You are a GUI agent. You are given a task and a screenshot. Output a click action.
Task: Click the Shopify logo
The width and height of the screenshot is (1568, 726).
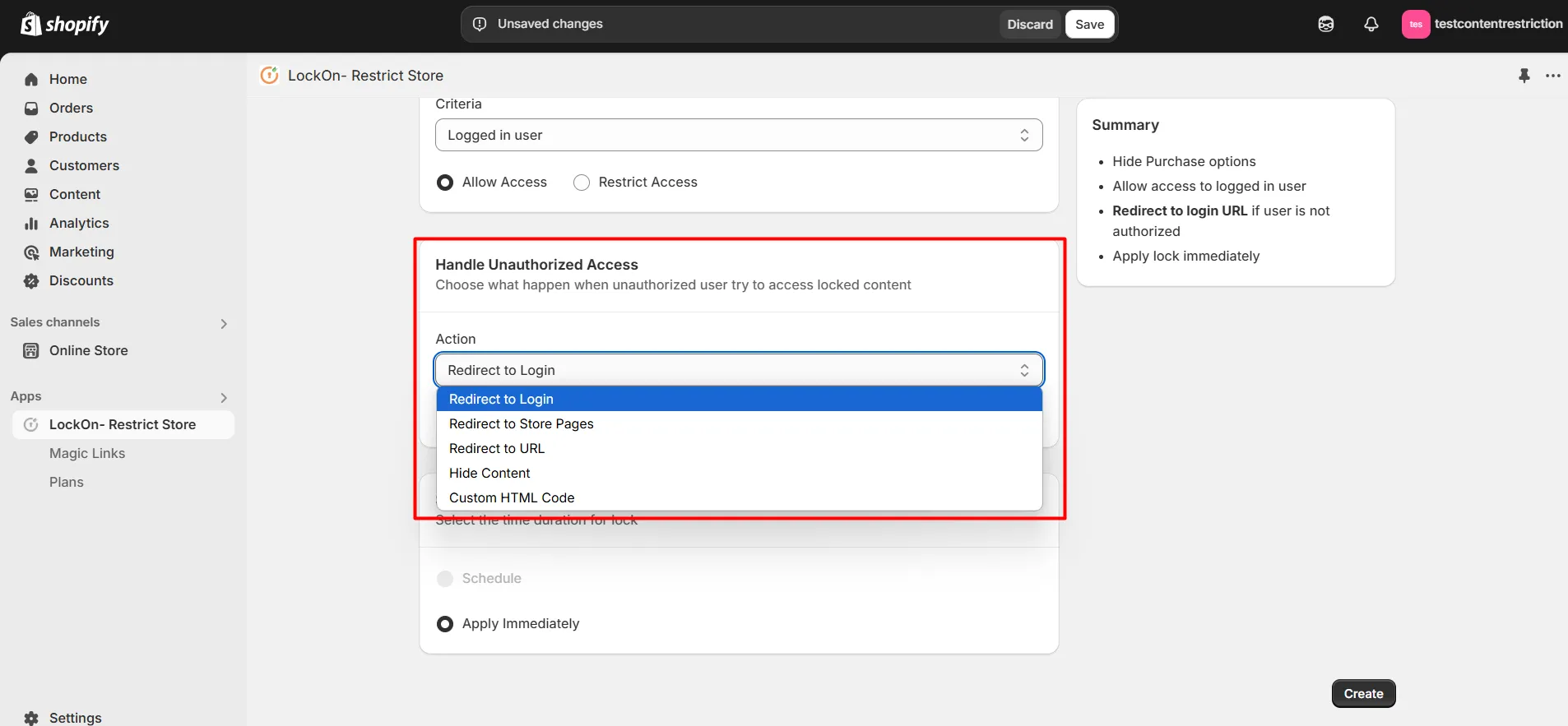tap(65, 24)
